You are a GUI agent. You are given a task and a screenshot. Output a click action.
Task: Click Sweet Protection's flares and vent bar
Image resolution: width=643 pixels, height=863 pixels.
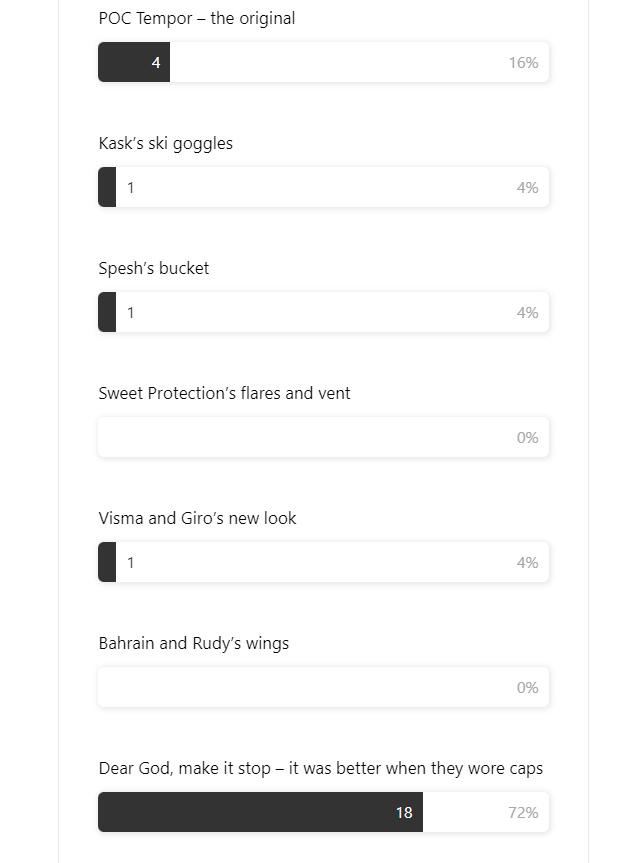coord(324,437)
